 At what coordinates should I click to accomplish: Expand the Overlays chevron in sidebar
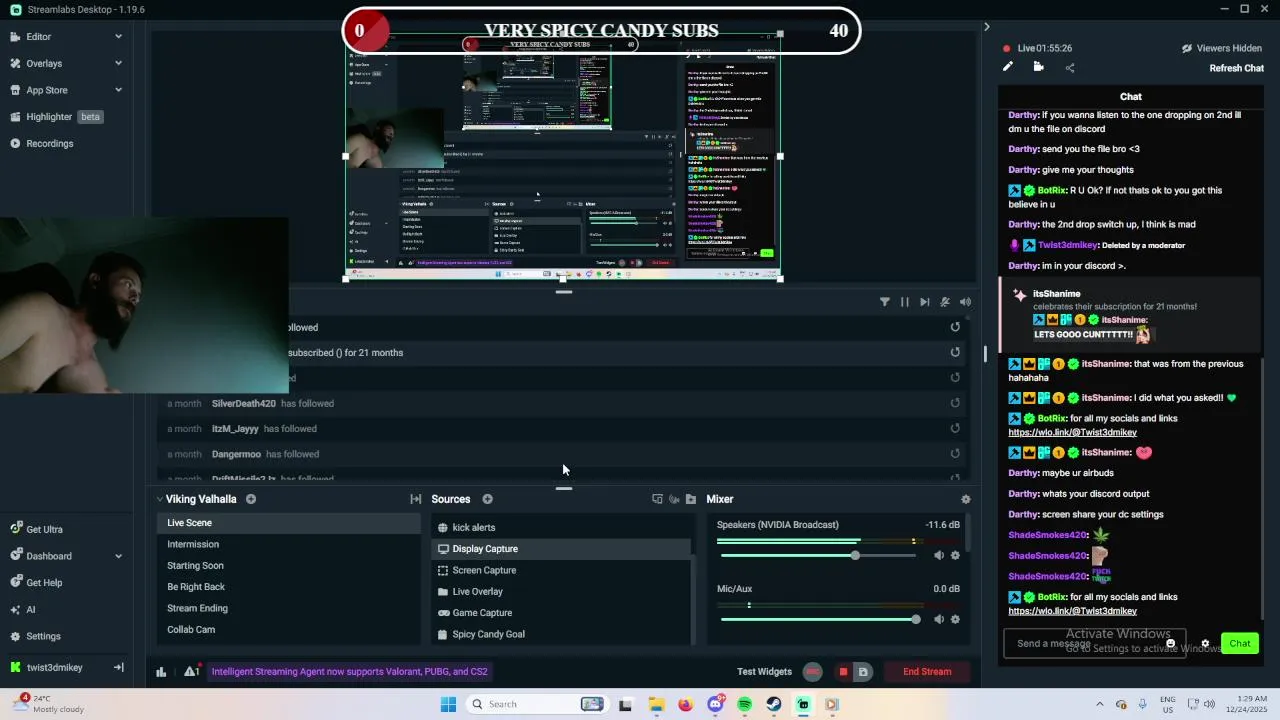pyautogui.click(x=118, y=64)
